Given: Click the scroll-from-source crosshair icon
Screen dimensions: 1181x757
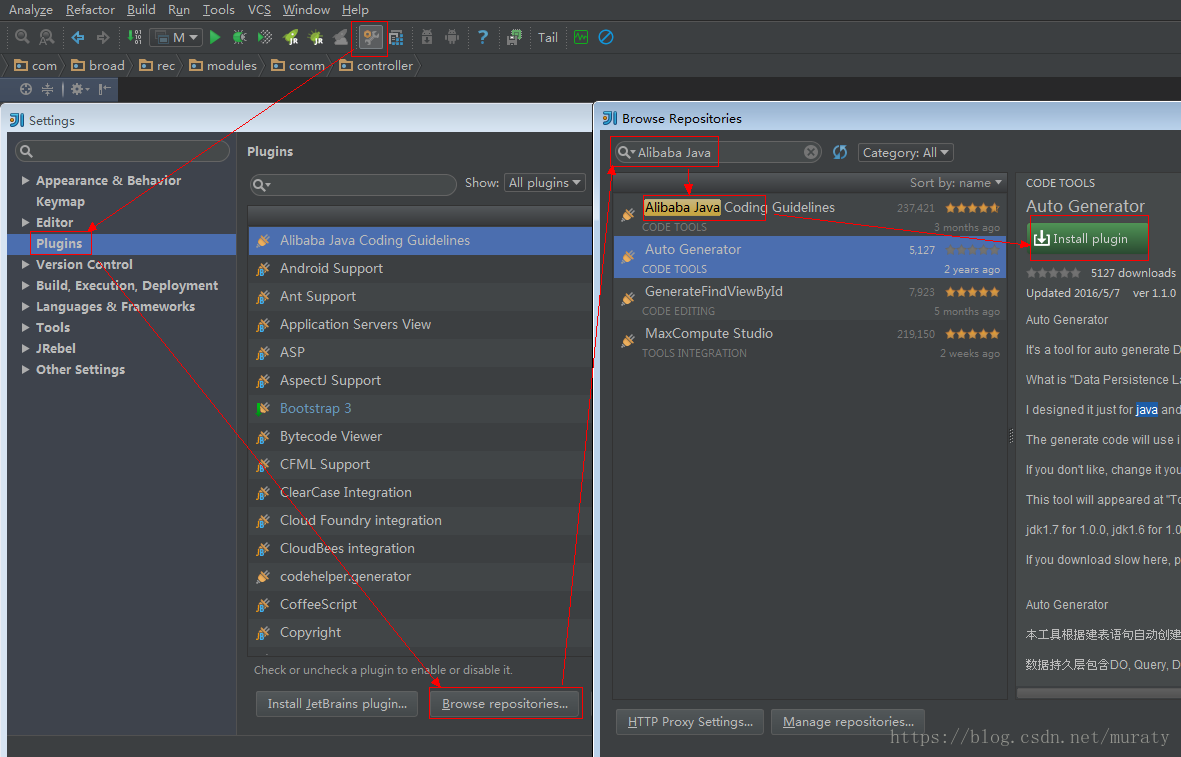Looking at the screenshot, I should [26, 89].
